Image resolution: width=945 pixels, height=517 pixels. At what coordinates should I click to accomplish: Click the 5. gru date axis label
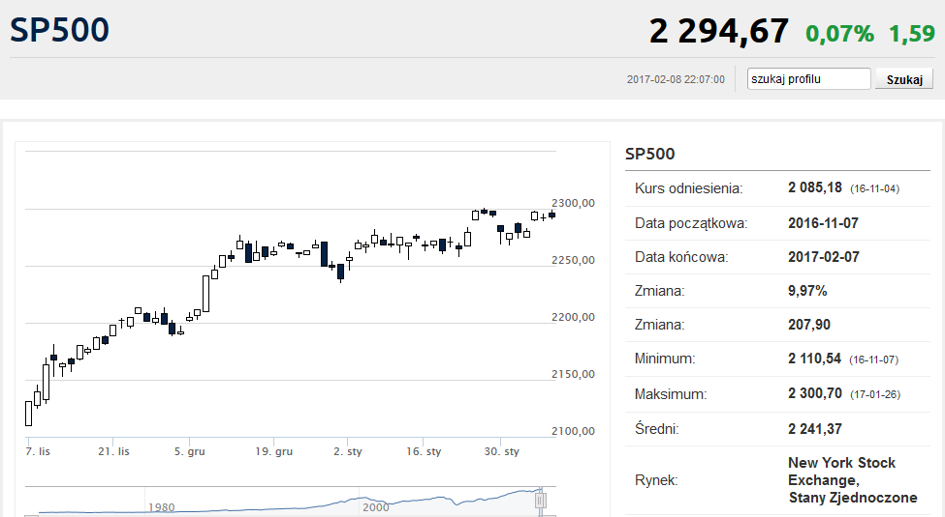pyautogui.click(x=190, y=451)
